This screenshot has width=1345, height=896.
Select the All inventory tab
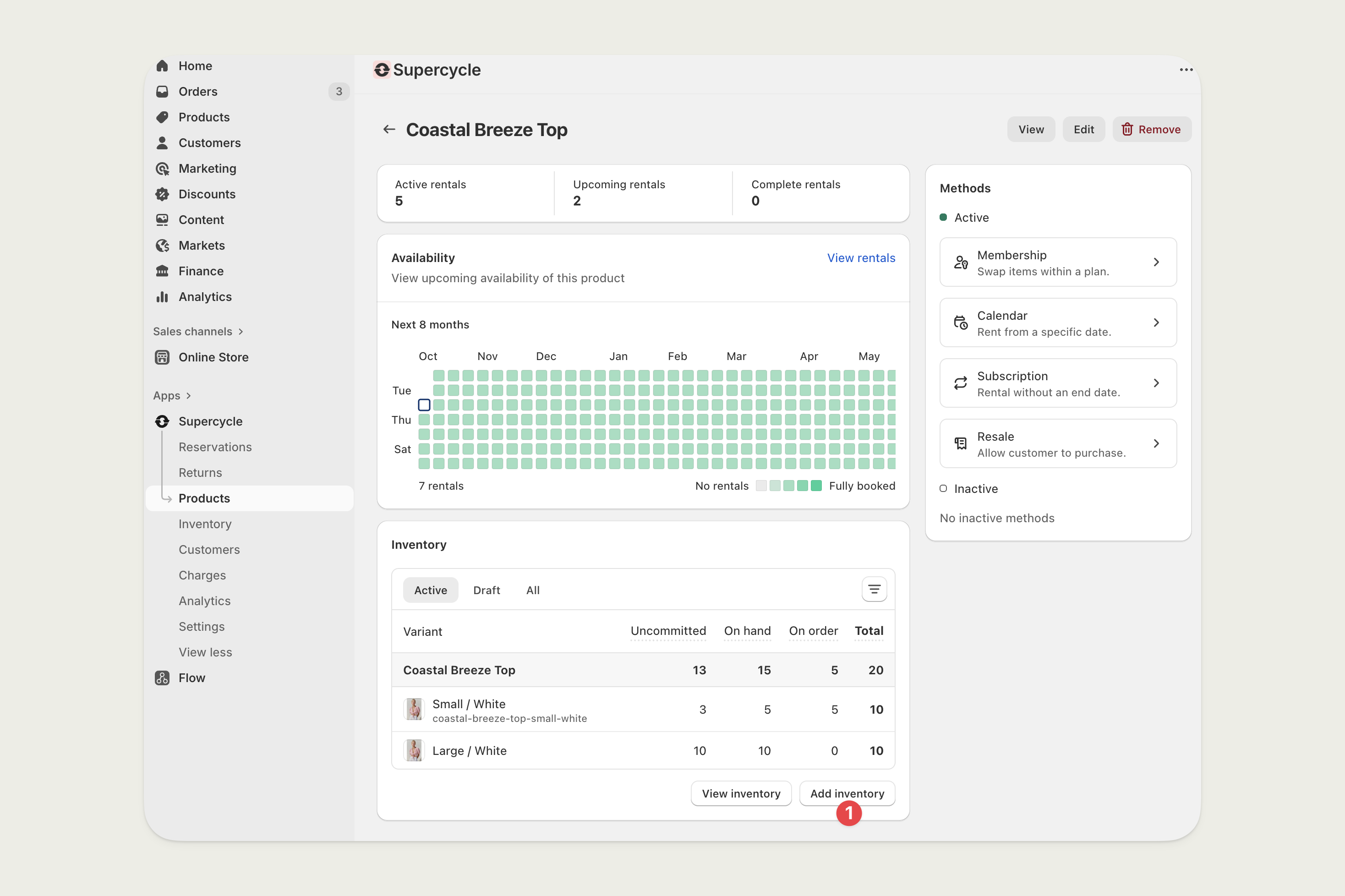[x=532, y=590]
